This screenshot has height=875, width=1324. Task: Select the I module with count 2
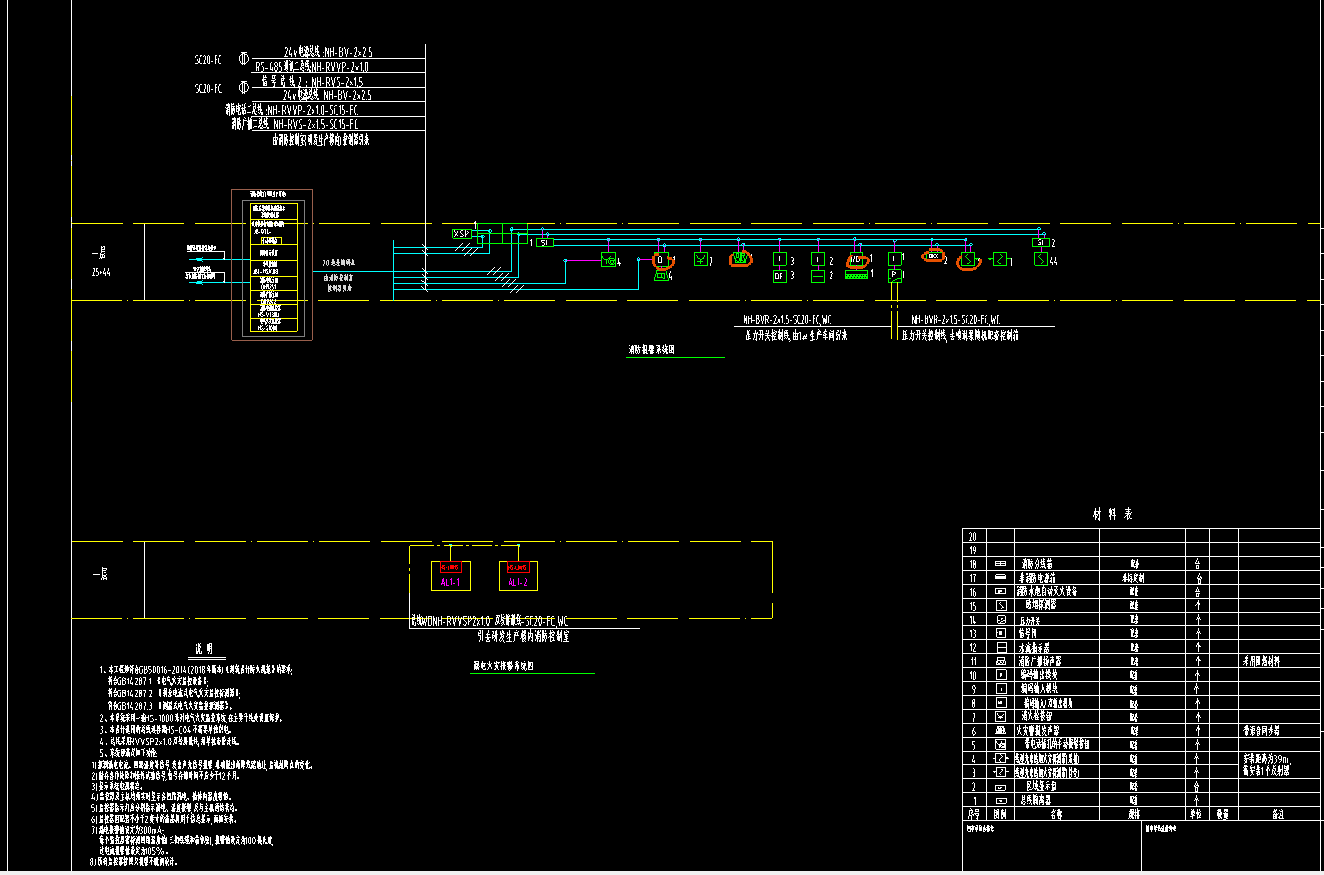click(818, 259)
